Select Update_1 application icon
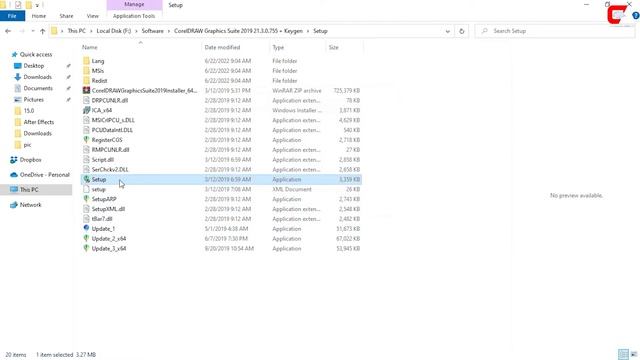 (x=86, y=229)
